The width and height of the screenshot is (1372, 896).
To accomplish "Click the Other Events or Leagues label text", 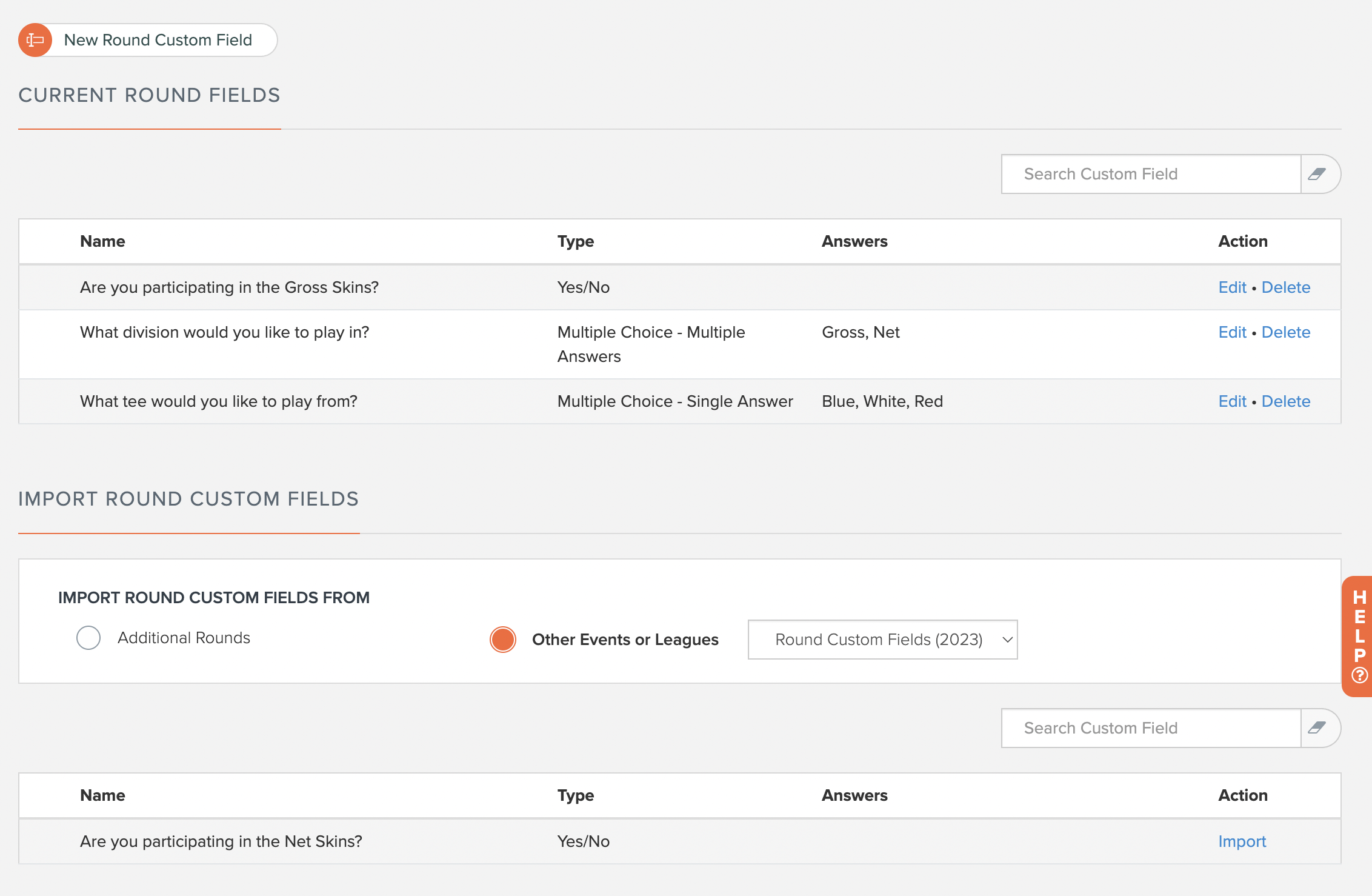I will click(625, 640).
